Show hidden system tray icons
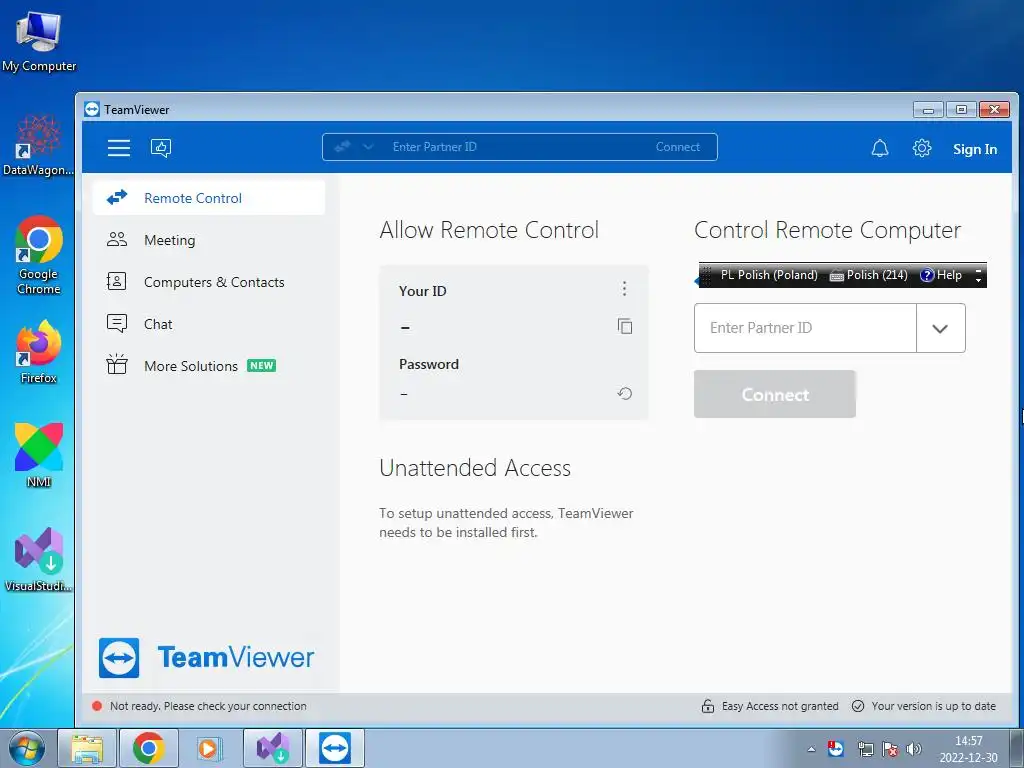 (x=811, y=749)
